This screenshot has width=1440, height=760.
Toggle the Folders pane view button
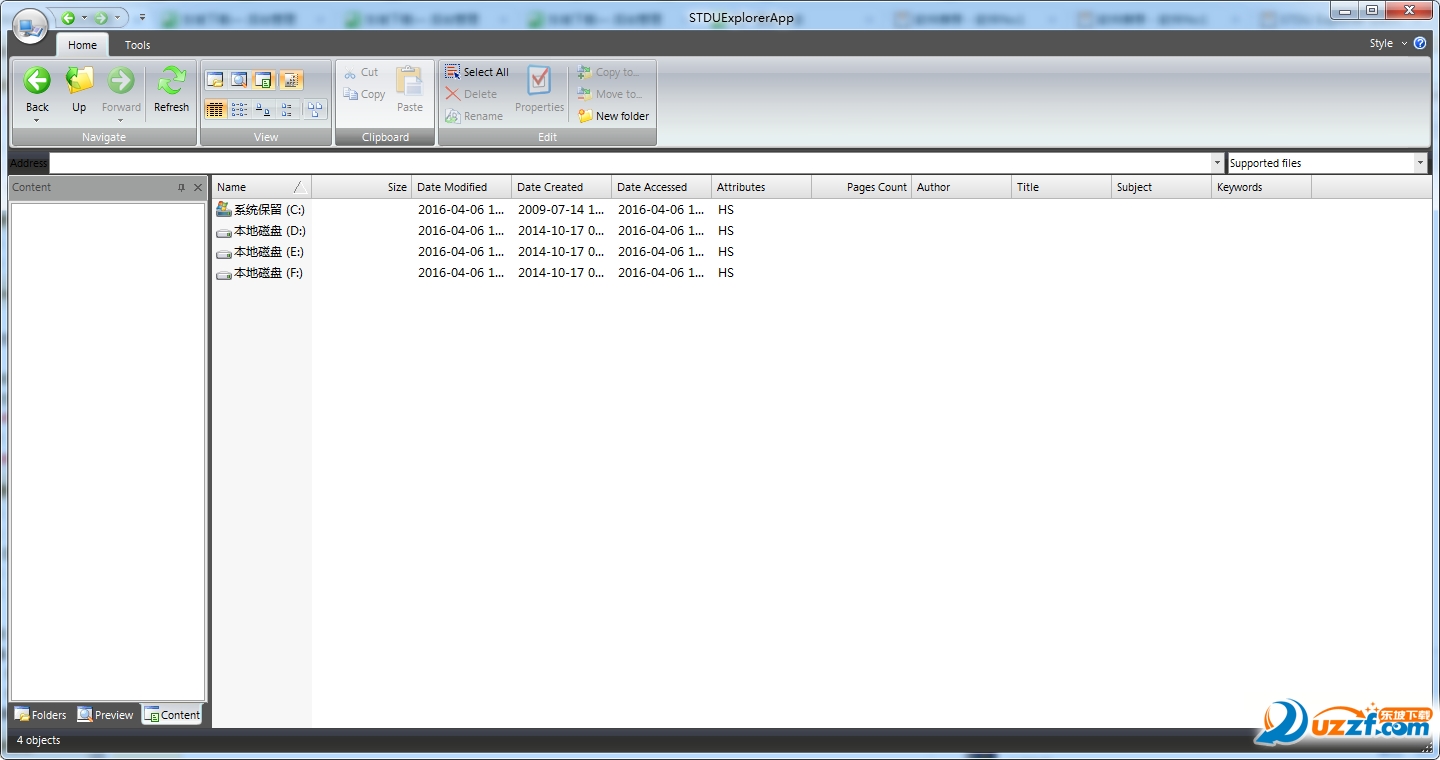tap(215, 80)
